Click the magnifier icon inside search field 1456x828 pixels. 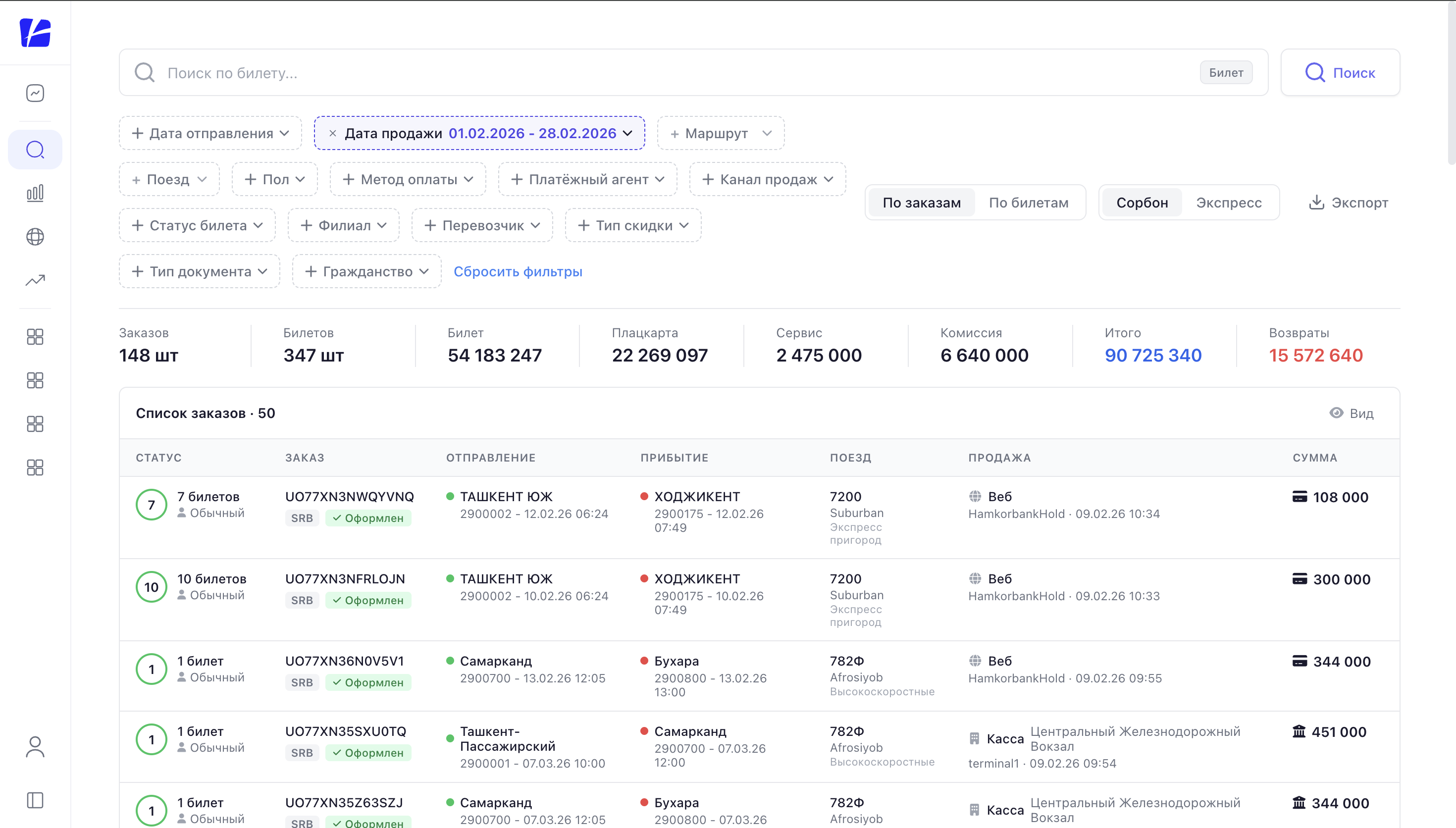point(145,73)
